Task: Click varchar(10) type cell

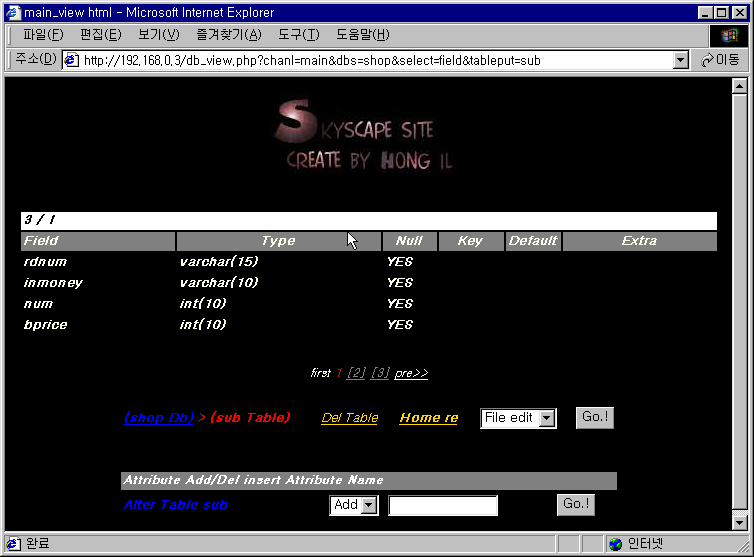Action: (x=219, y=283)
